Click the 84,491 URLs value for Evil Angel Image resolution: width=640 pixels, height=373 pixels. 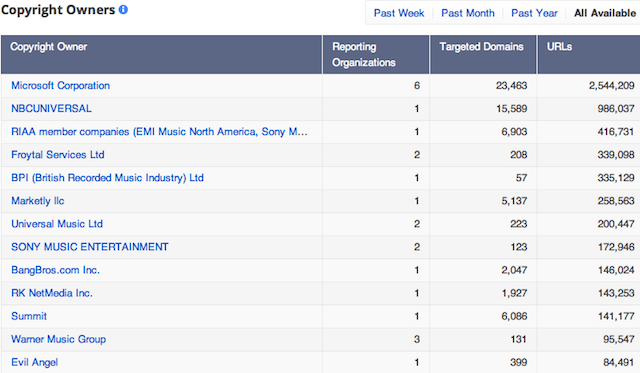(x=619, y=362)
